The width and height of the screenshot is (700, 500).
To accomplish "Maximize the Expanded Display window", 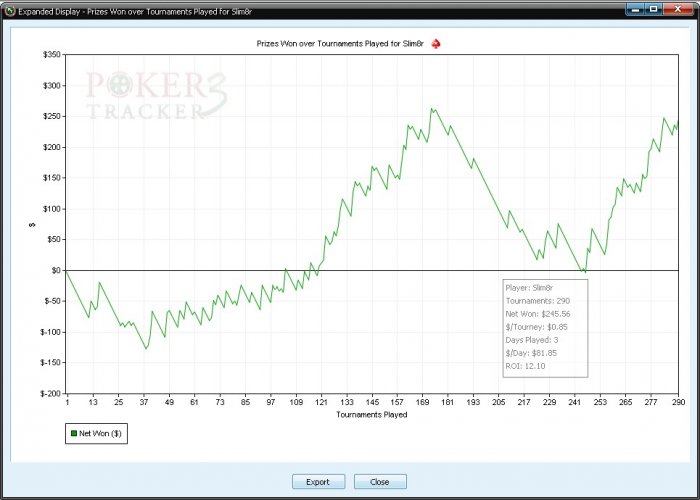I will pos(654,9).
